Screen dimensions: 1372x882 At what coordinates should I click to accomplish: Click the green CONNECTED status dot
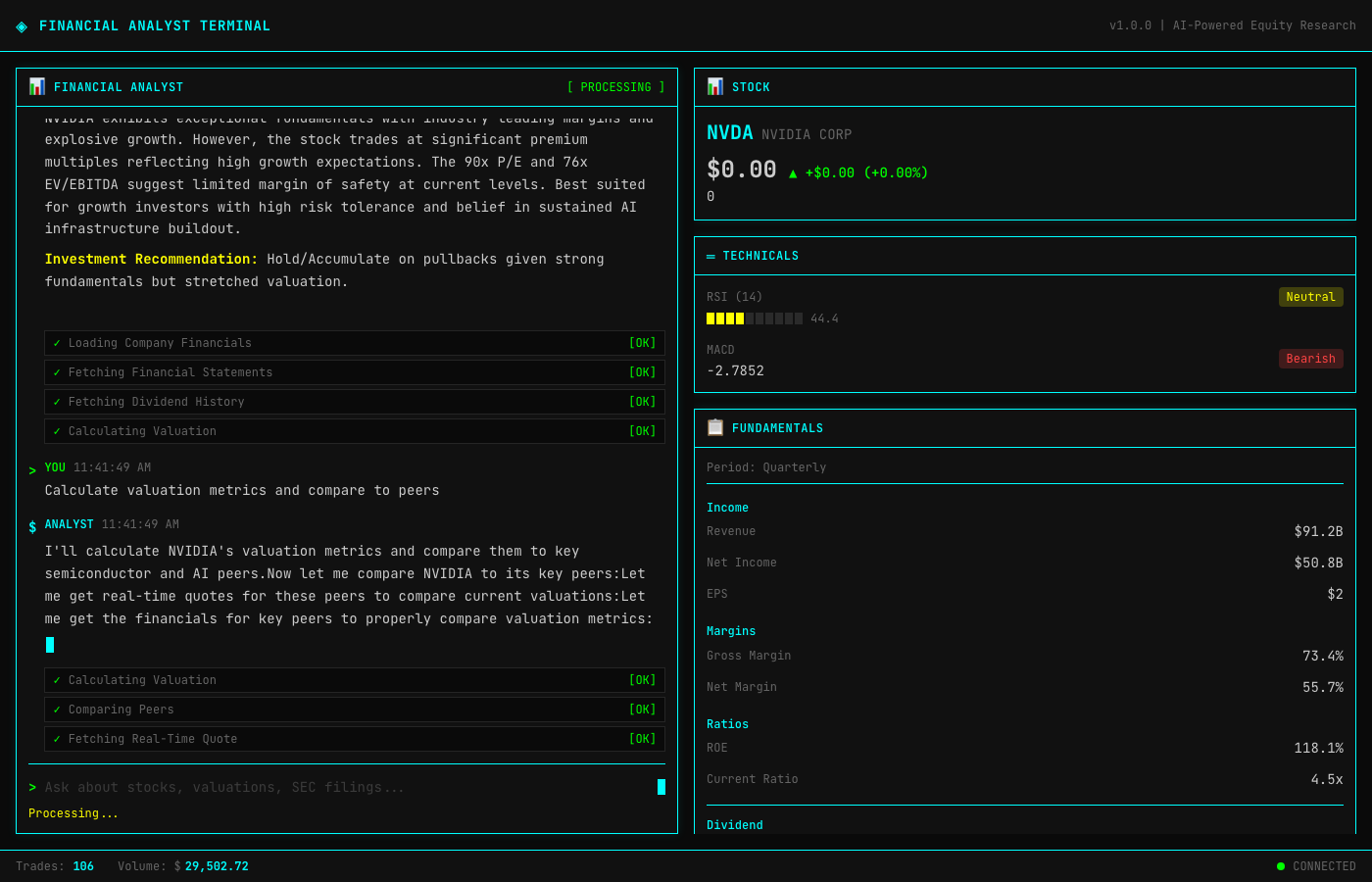tap(1281, 865)
